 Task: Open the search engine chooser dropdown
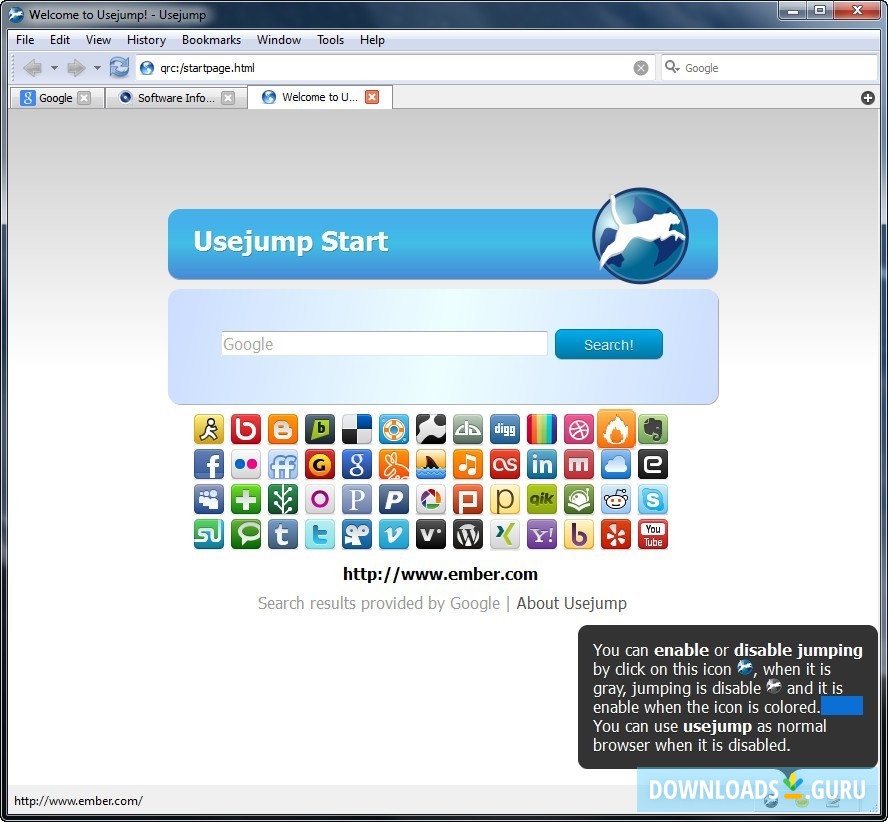click(672, 67)
